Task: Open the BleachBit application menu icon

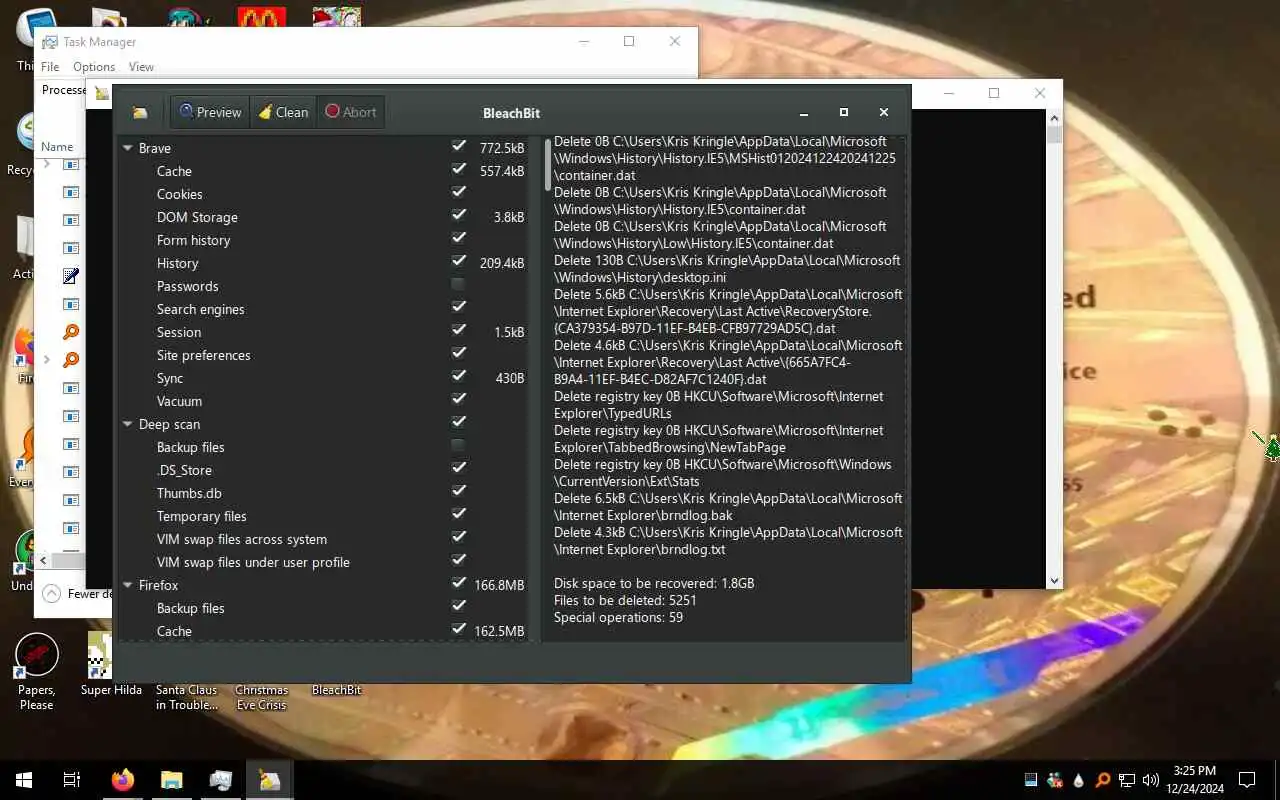Action: tap(140, 112)
